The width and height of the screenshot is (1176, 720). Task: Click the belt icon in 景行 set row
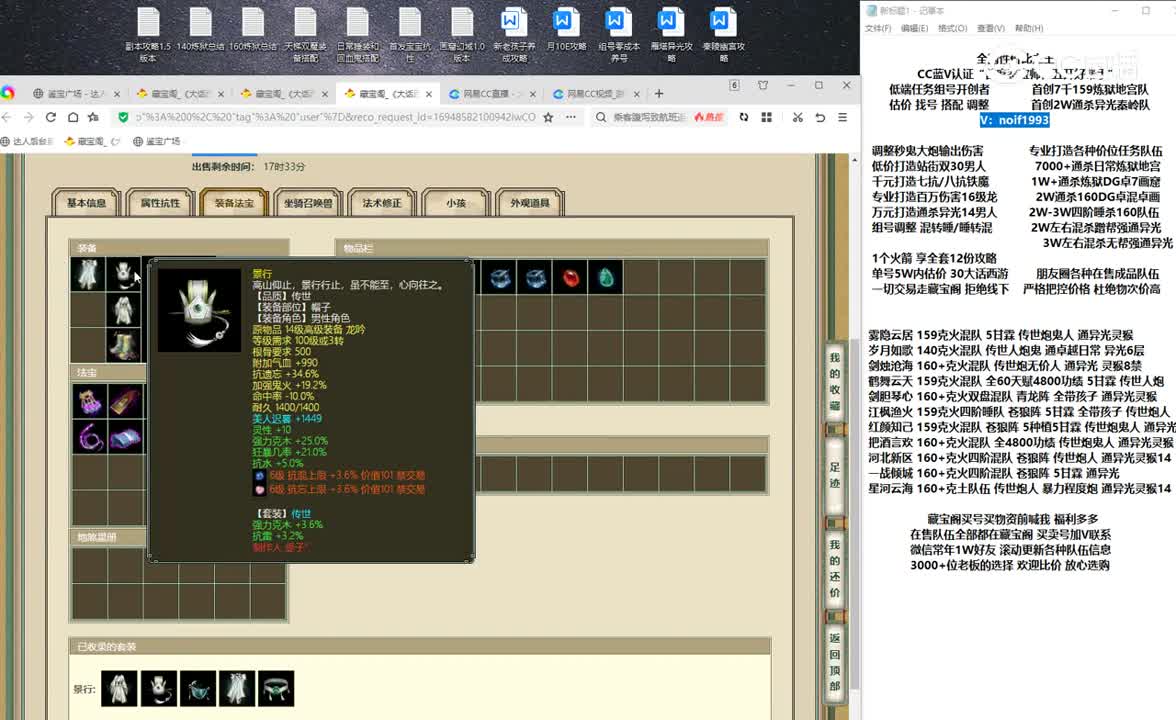tap(276, 688)
